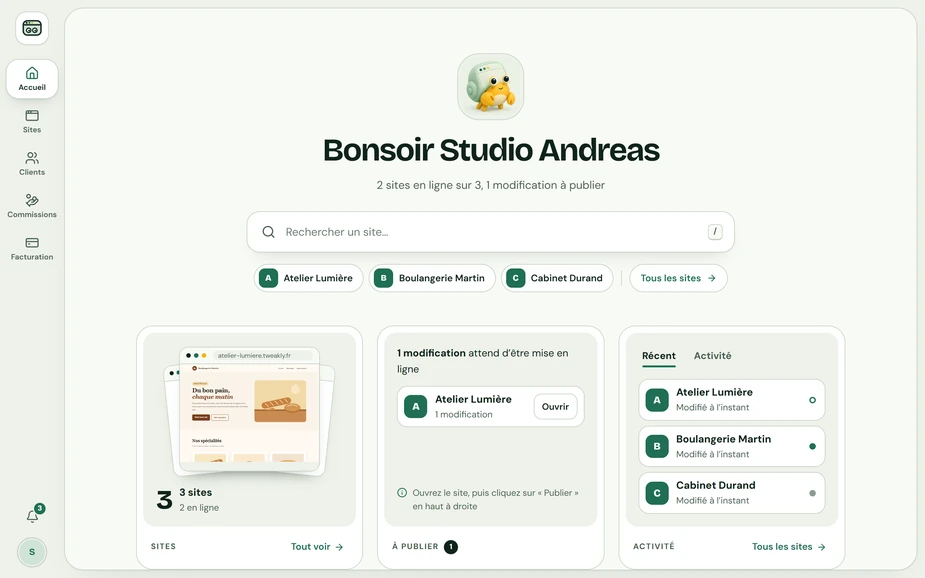Viewport: 925px width, 578px height.
Task: Click the search magnifier icon
Action: tap(268, 232)
